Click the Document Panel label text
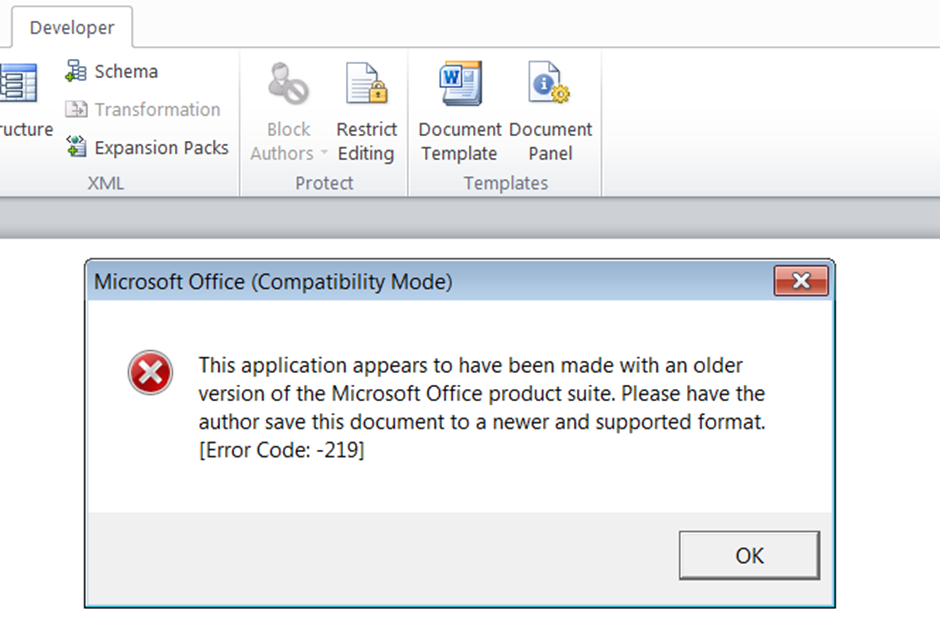The width and height of the screenshot is (940, 642). [550, 141]
